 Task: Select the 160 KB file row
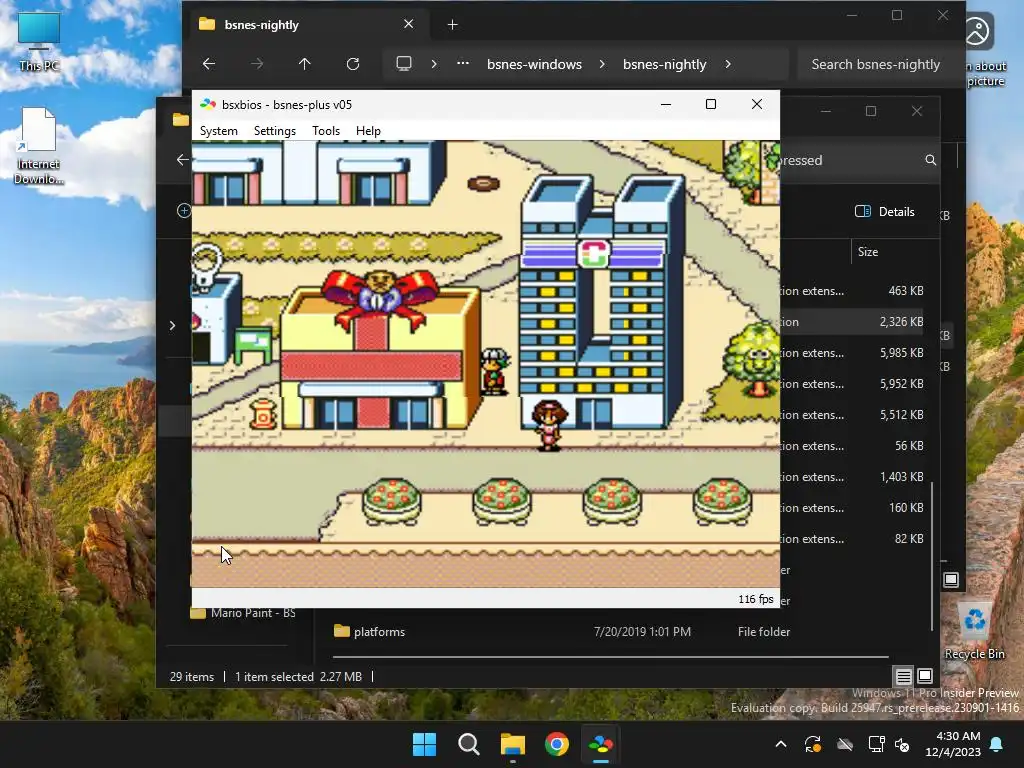coord(854,508)
